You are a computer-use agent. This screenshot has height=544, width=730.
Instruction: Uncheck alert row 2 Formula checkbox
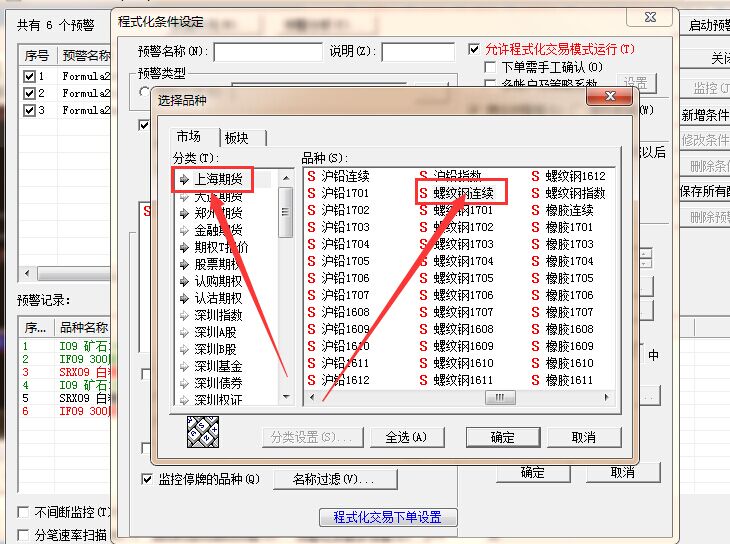point(29,93)
